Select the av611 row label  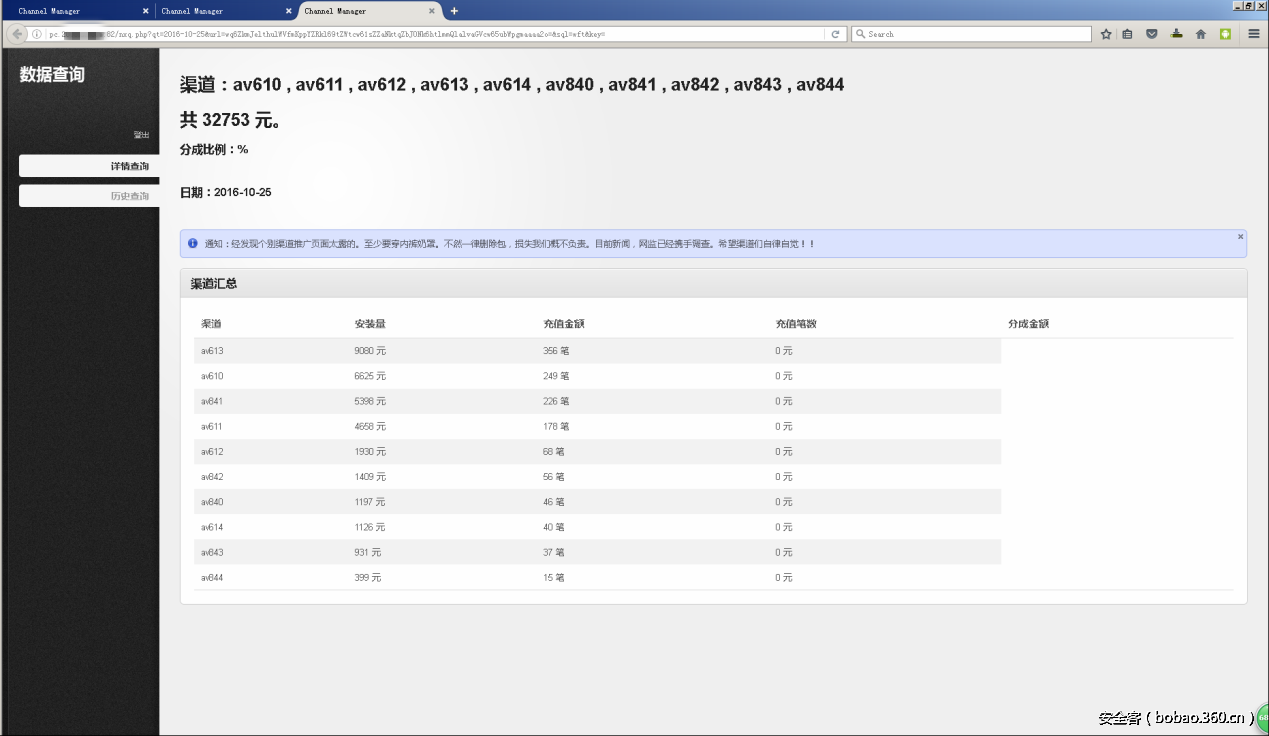tap(212, 426)
